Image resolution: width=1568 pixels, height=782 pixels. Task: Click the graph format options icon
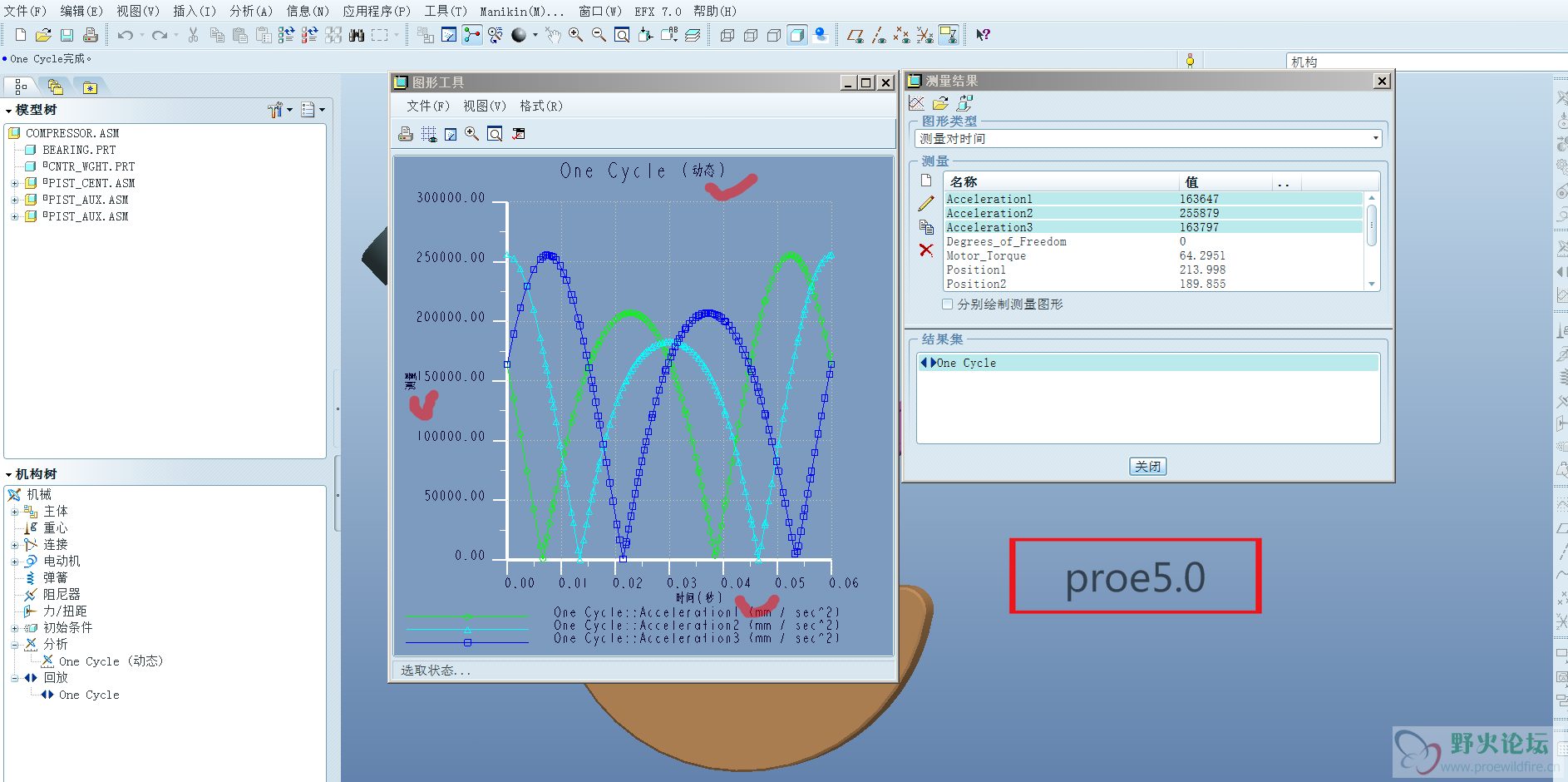518,134
